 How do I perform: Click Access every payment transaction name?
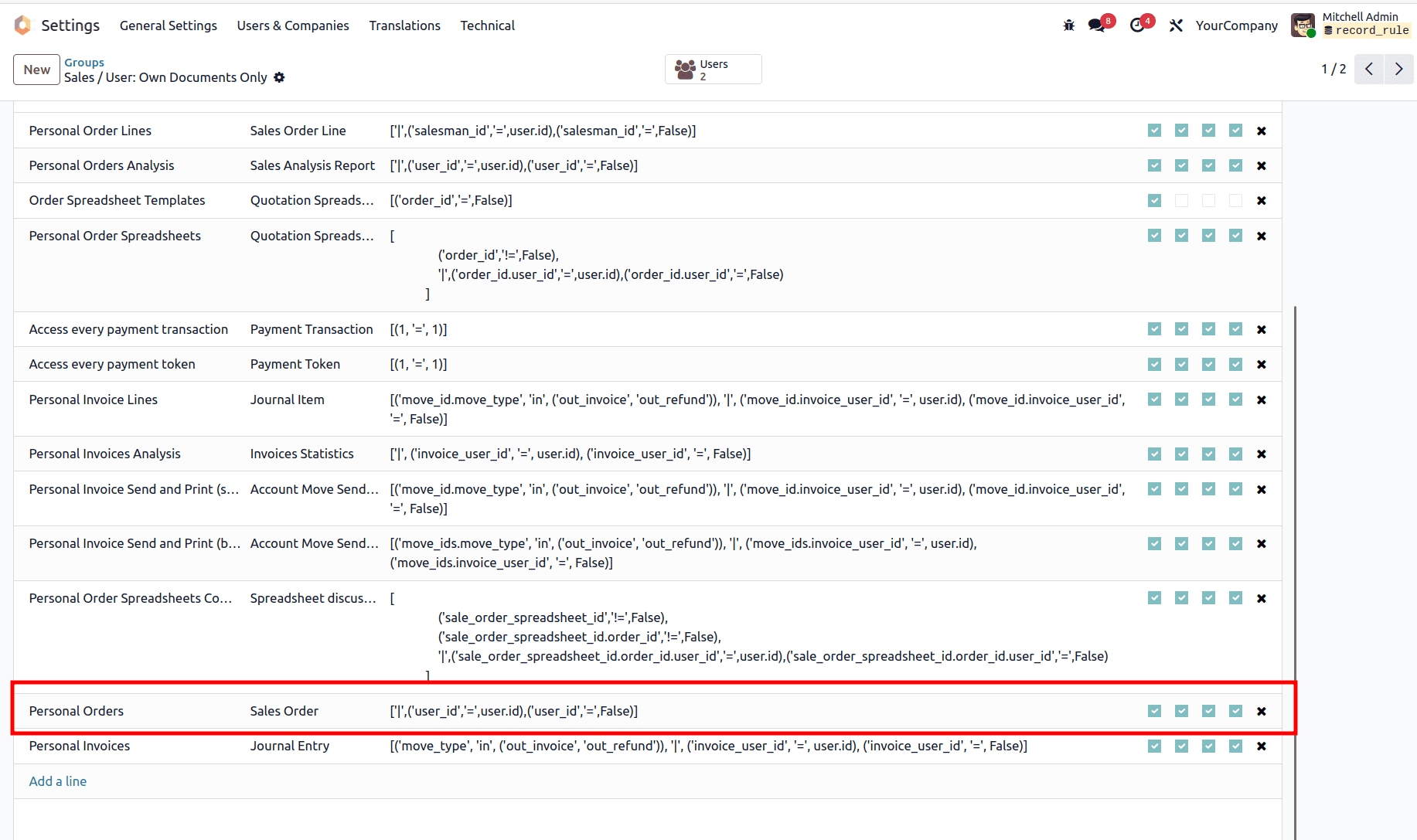128,329
